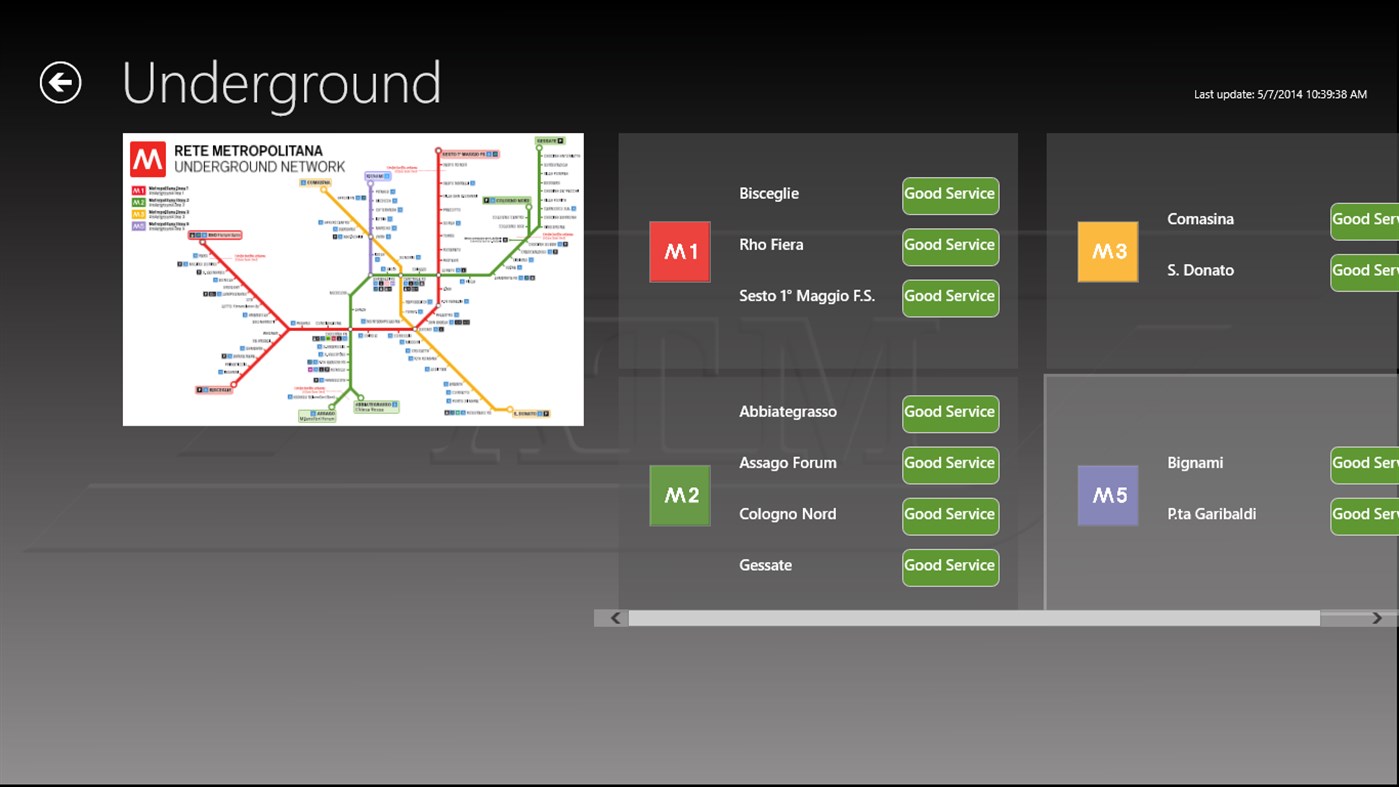The image size is (1399, 787).
Task: Click Good Service status for Sesto 1° Maggio F.S.
Action: click(950, 297)
